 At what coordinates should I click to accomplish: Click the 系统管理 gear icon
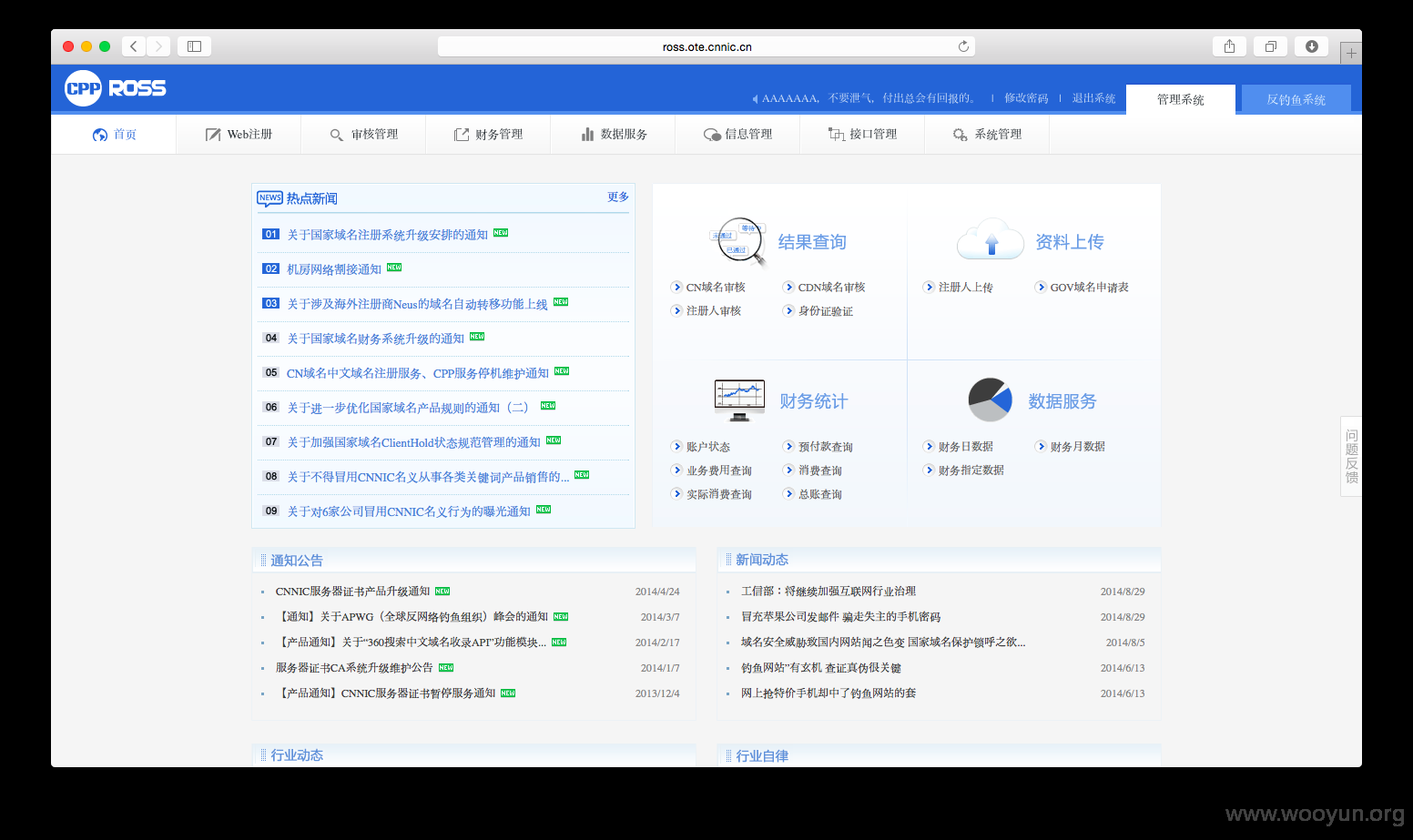coord(961,135)
